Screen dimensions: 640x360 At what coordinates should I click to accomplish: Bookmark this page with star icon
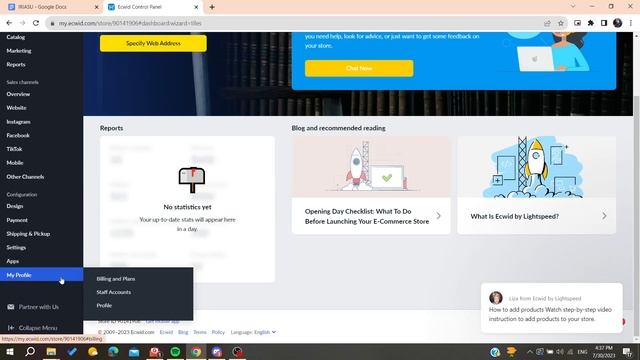click(x=561, y=23)
